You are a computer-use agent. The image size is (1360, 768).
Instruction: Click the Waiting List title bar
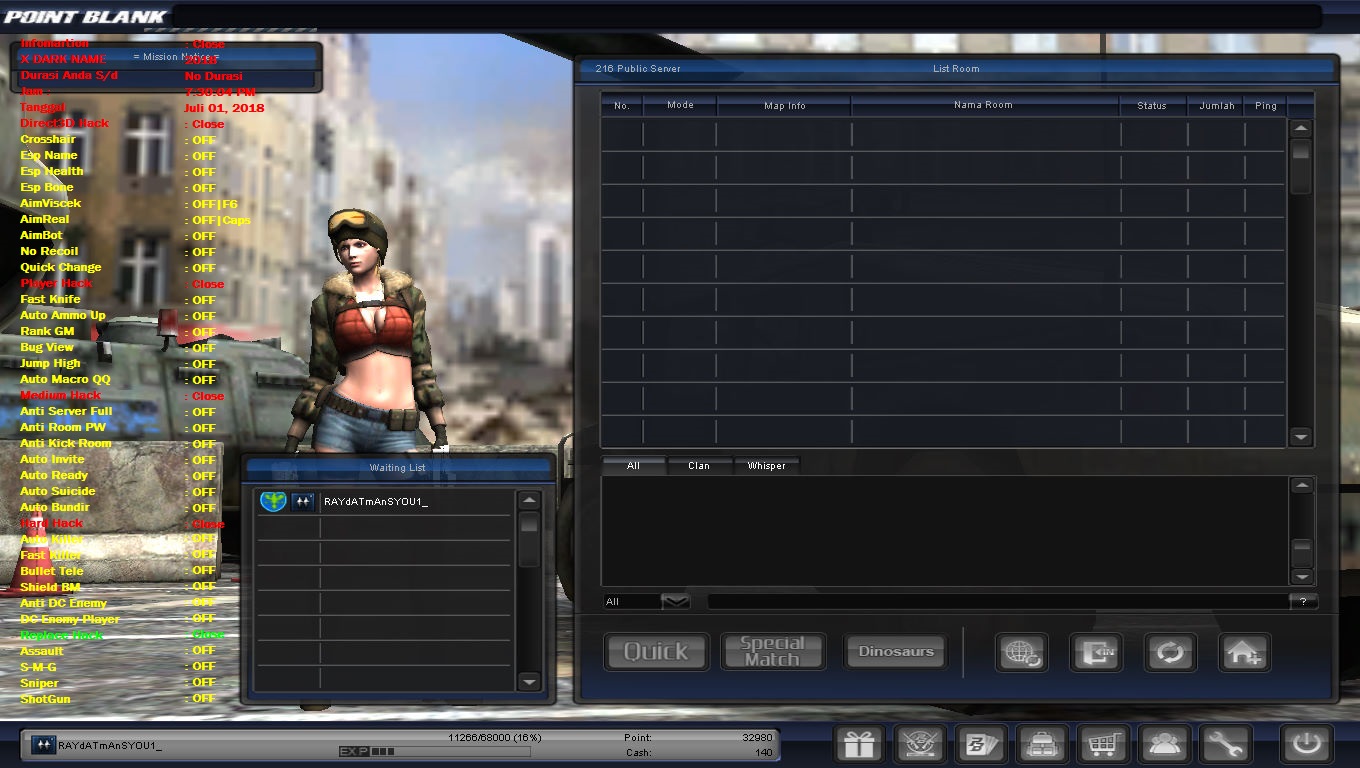pos(398,467)
